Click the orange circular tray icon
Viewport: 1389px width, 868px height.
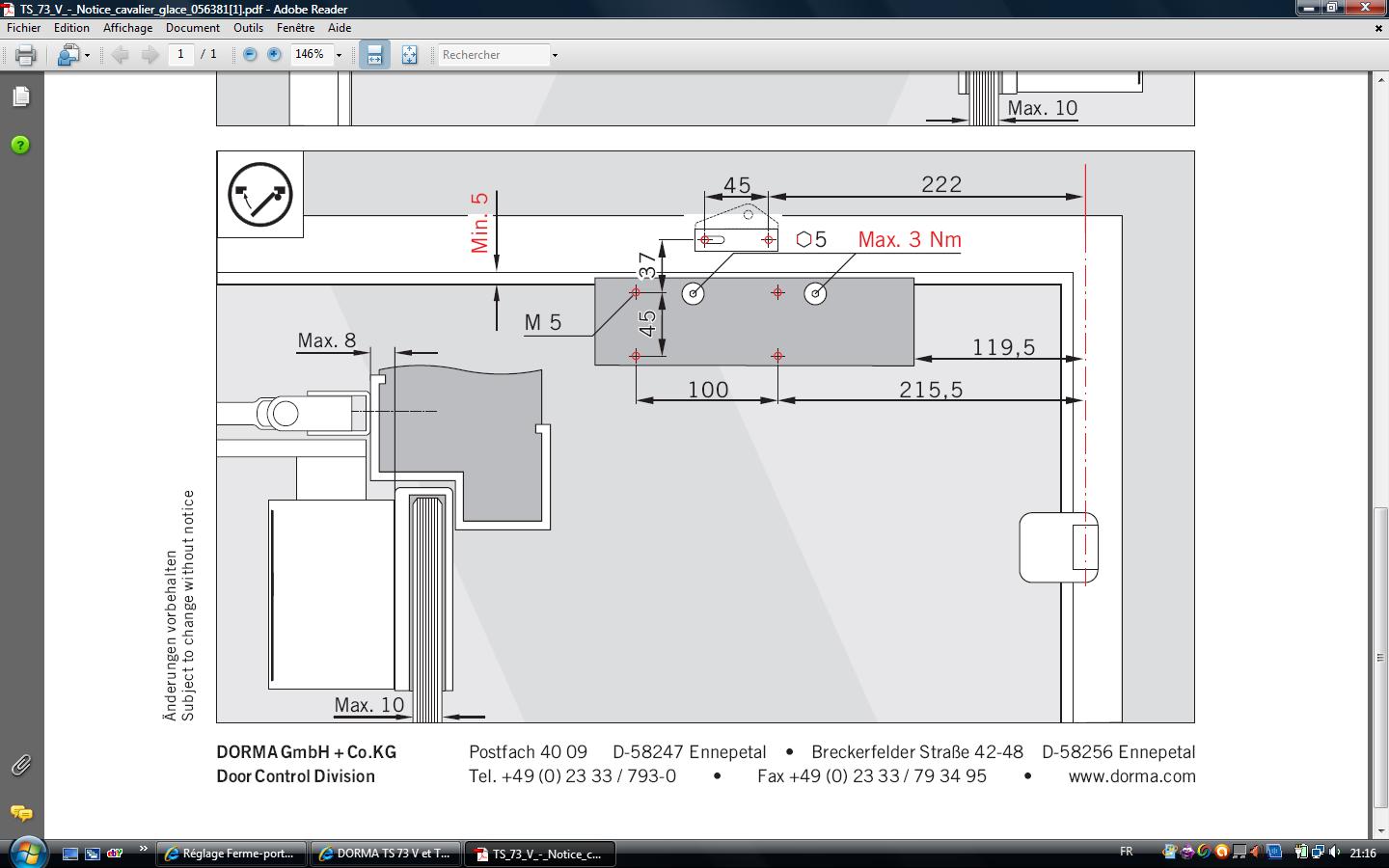click(1221, 852)
